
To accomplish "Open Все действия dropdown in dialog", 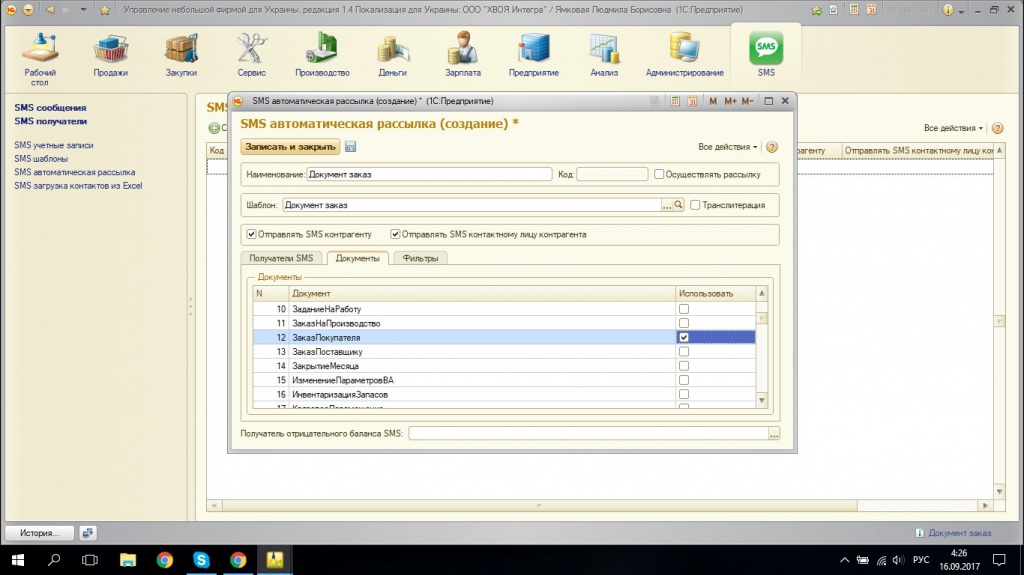I will coord(728,147).
